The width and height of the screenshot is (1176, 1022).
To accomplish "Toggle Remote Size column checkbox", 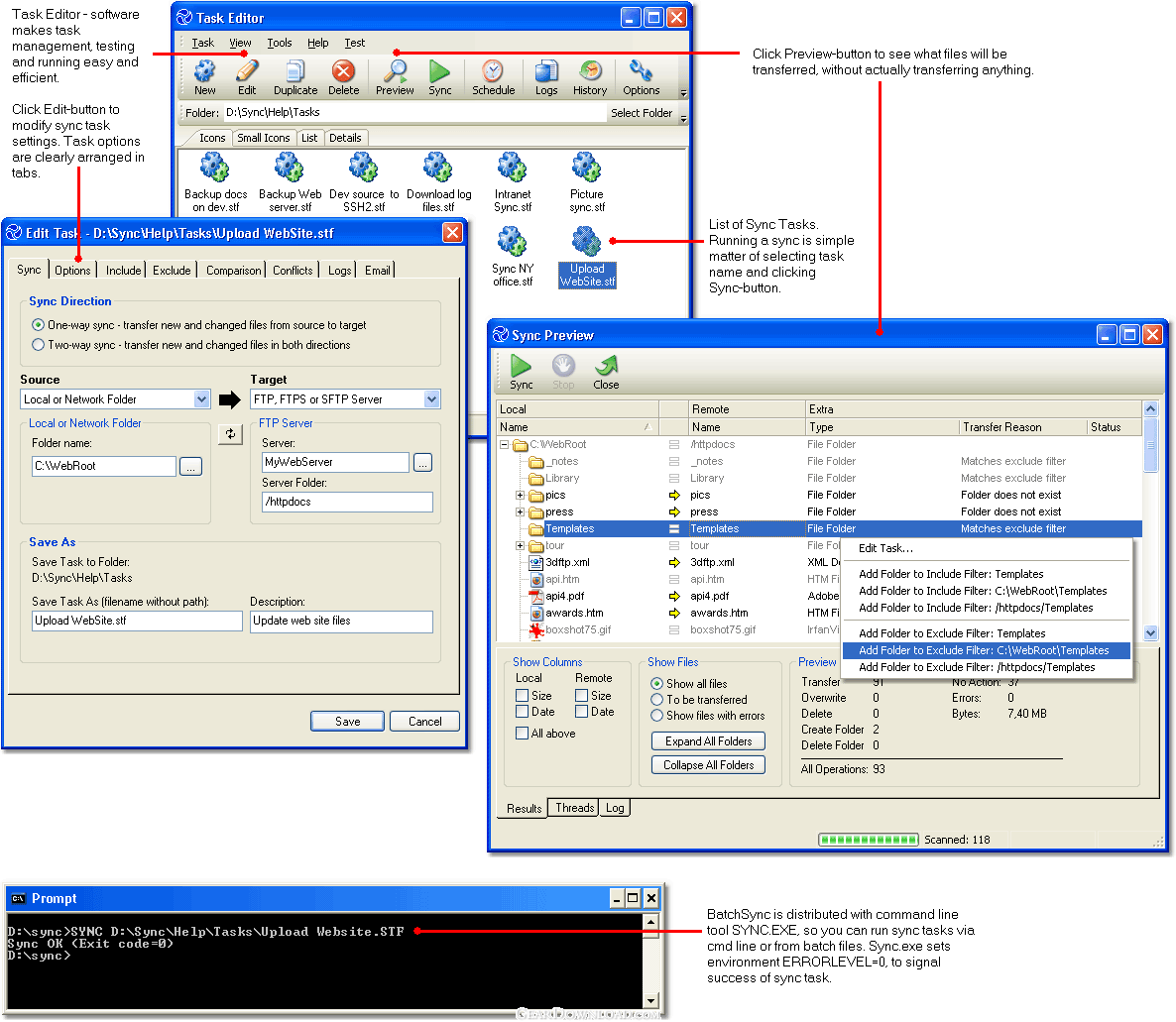I will (x=581, y=695).
